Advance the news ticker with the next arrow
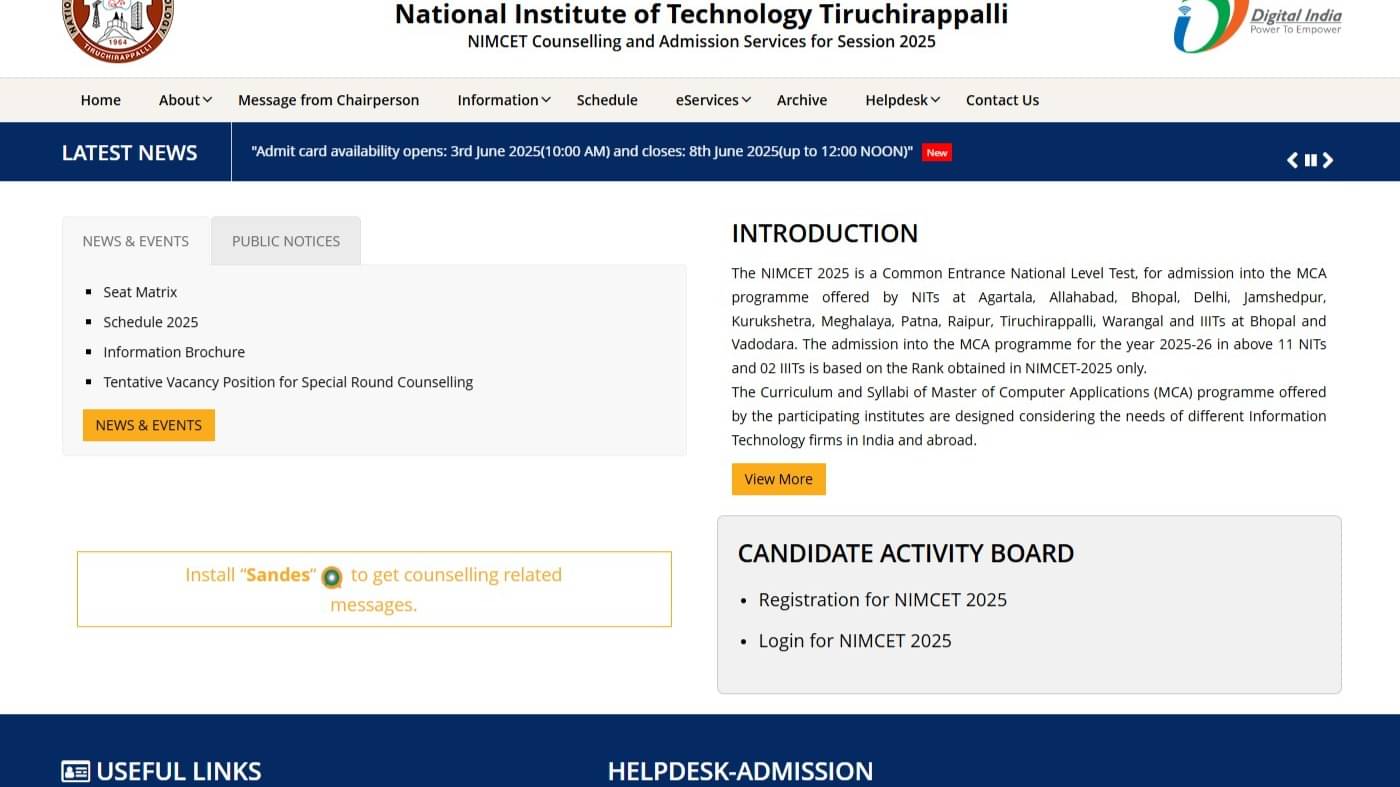The height and width of the screenshot is (787, 1400). click(1328, 160)
